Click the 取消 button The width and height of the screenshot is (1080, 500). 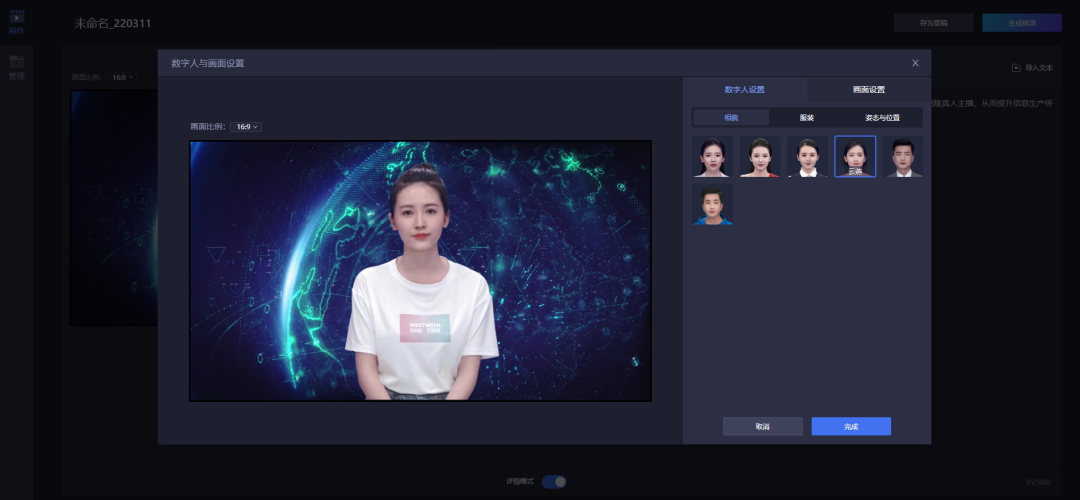762,426
